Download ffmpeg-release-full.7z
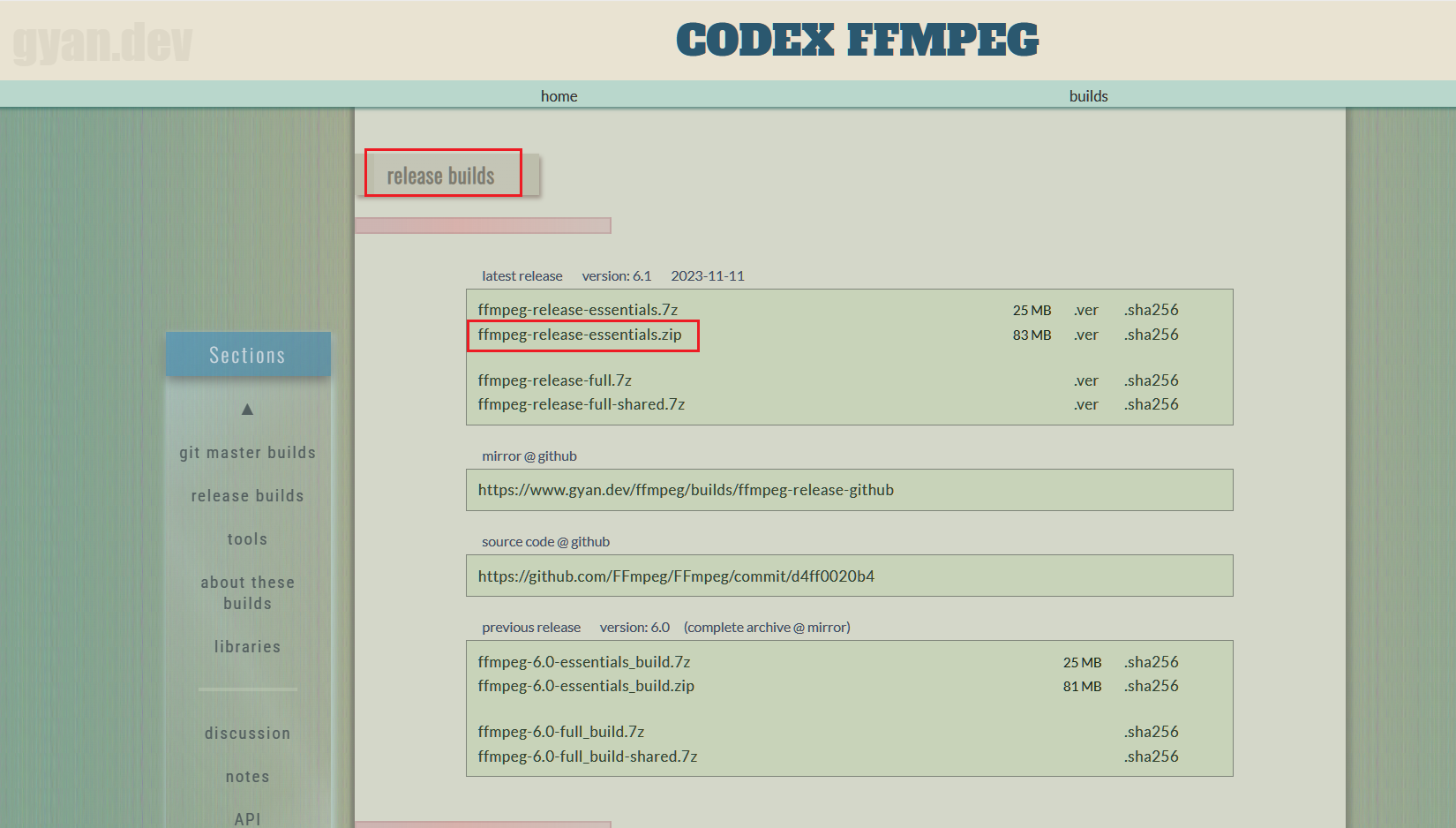 [x=555, y=380]
